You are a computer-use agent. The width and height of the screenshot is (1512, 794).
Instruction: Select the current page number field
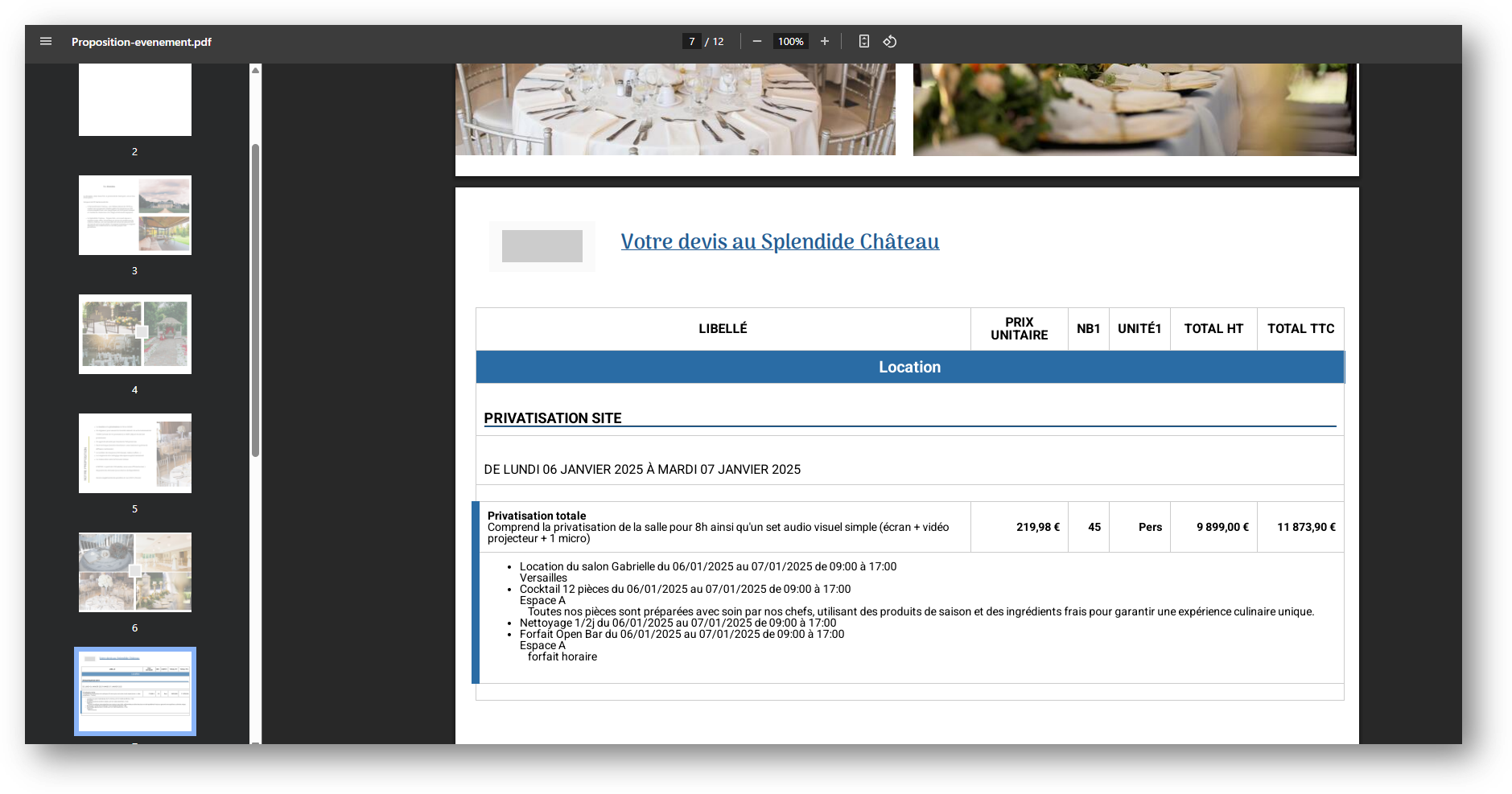[691, 41]
